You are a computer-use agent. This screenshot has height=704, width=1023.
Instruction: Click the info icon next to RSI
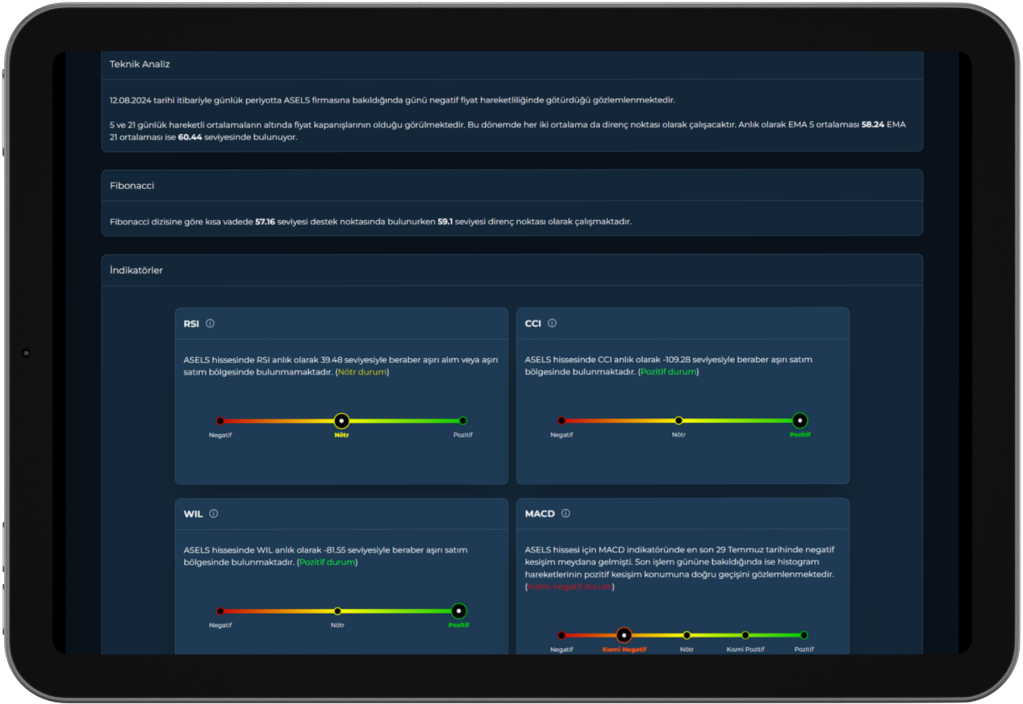pyautogui.click(x=210, y=323)
